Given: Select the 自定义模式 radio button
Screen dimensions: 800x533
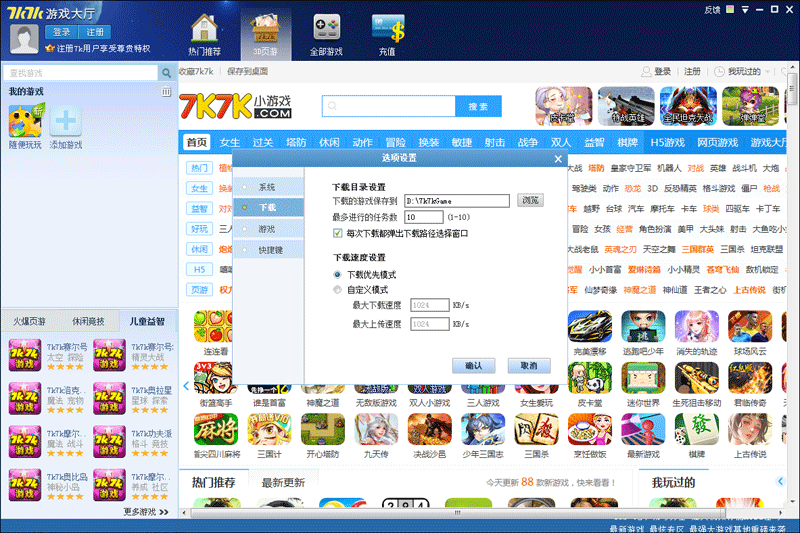Looking at the screenshot, I should (x=337, y=290).
